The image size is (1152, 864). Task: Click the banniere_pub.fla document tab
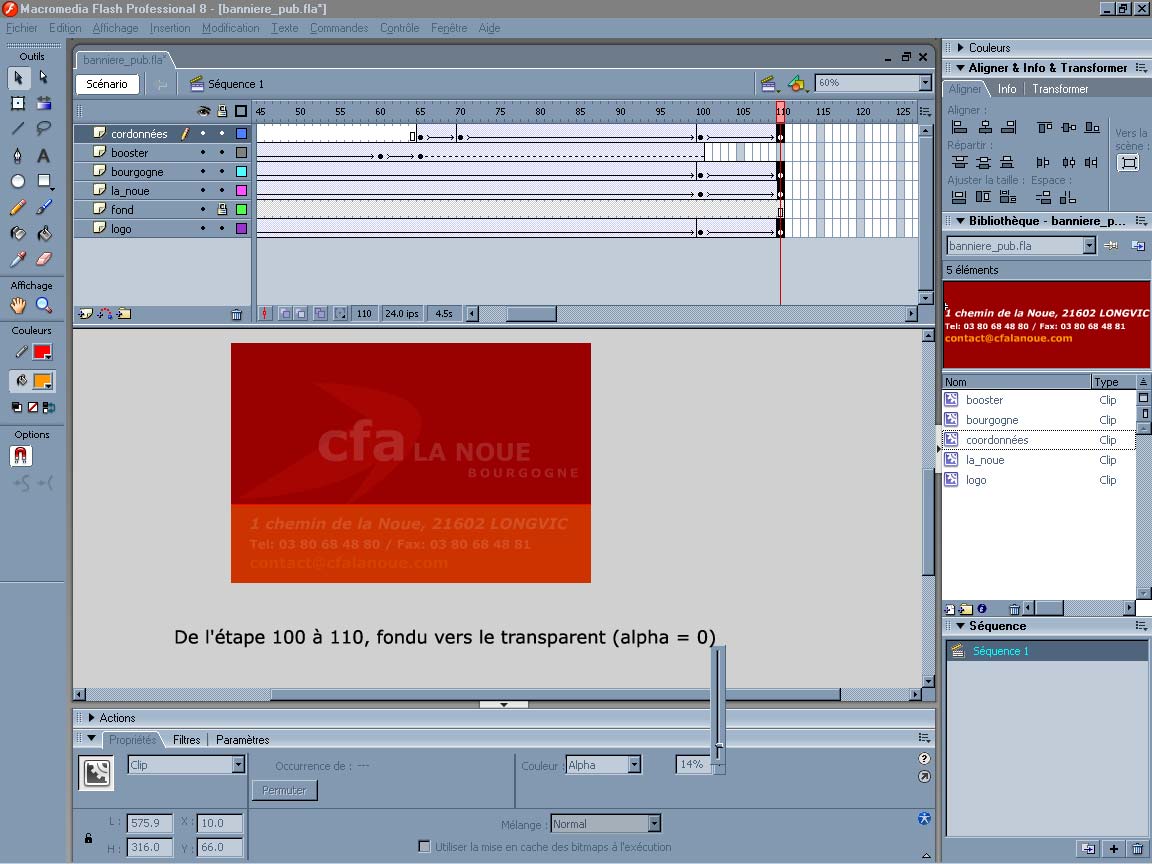tap(123, 60)
